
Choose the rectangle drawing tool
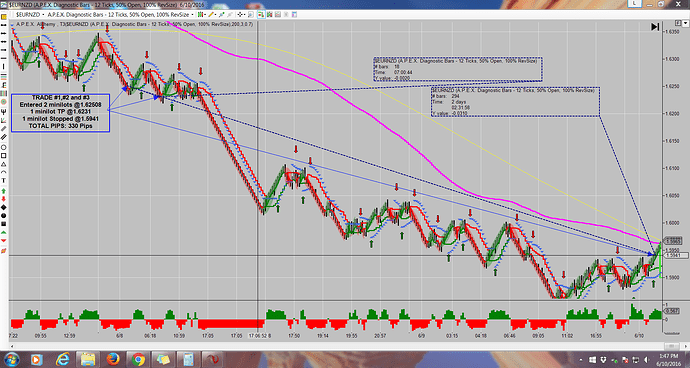(x=4, y=155)
